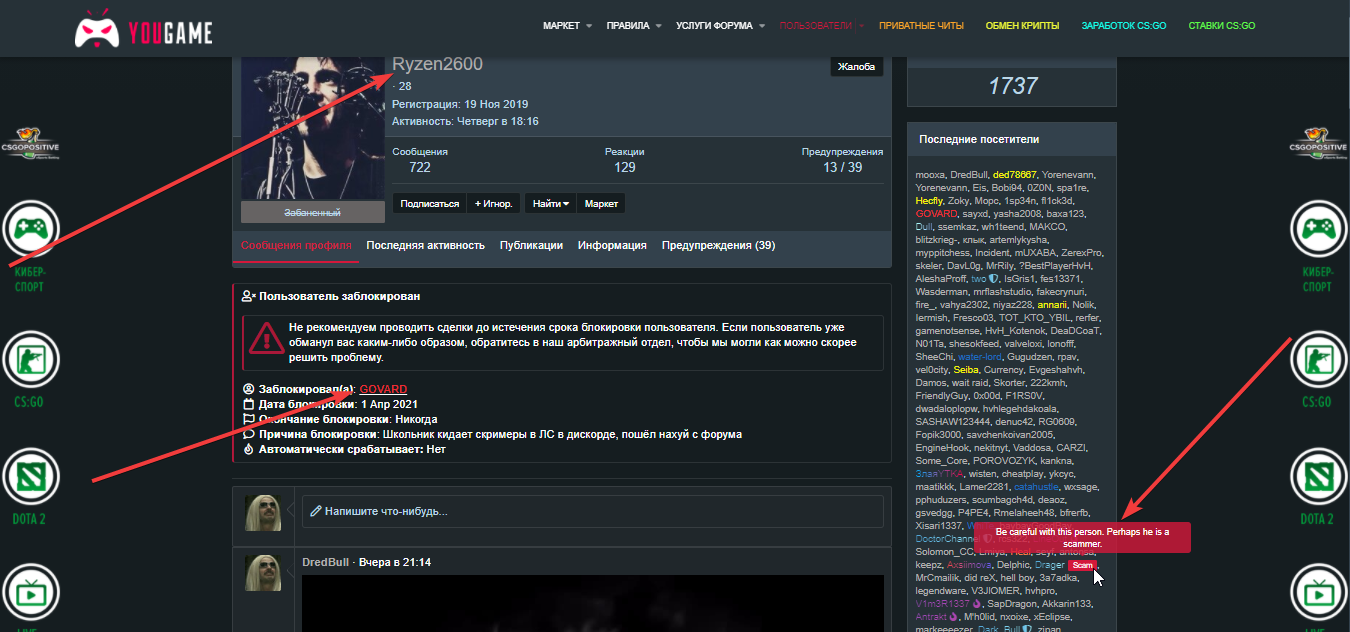Open the Найти dropdown button
The width and height of the screenshot is (1350, 632).
click(x=551, y=203)
